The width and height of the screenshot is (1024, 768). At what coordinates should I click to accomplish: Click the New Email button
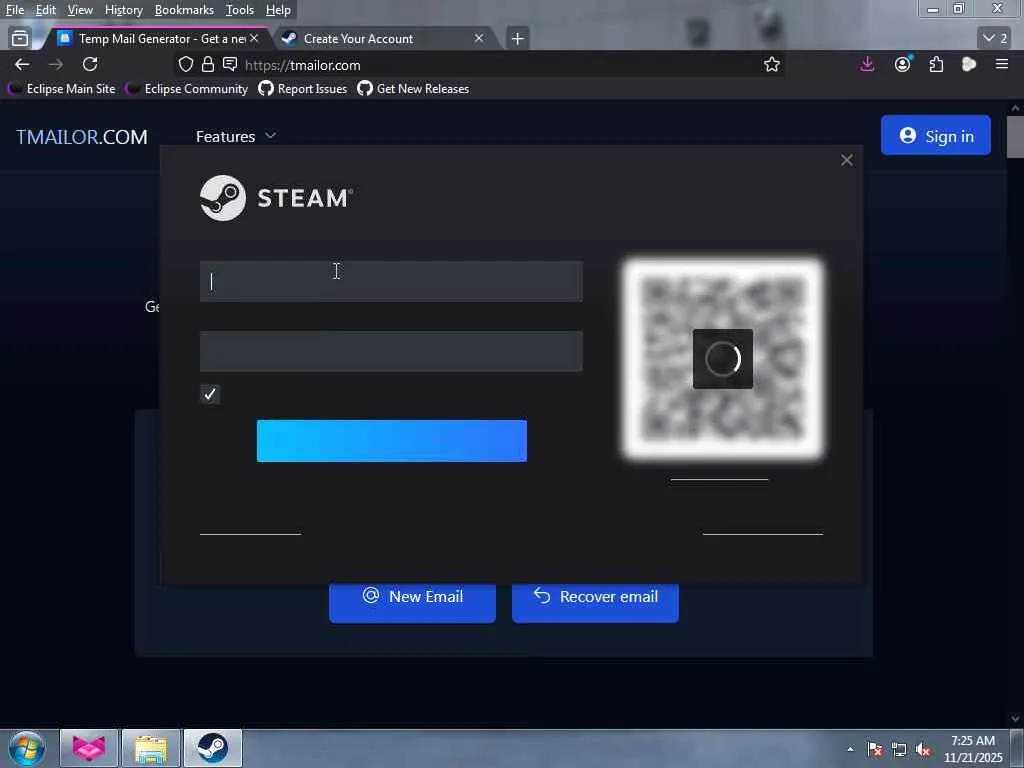412,601
